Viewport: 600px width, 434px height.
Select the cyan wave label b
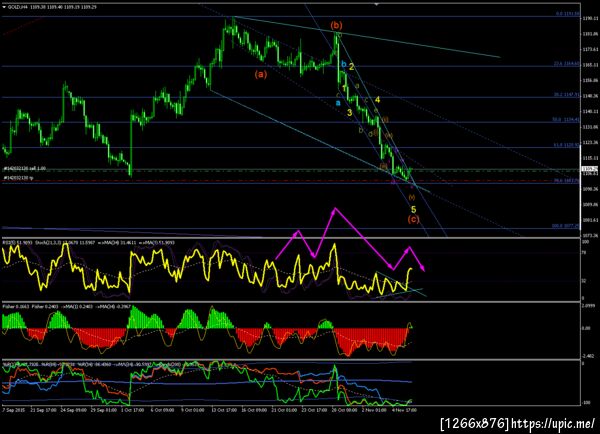coord(344,64)
